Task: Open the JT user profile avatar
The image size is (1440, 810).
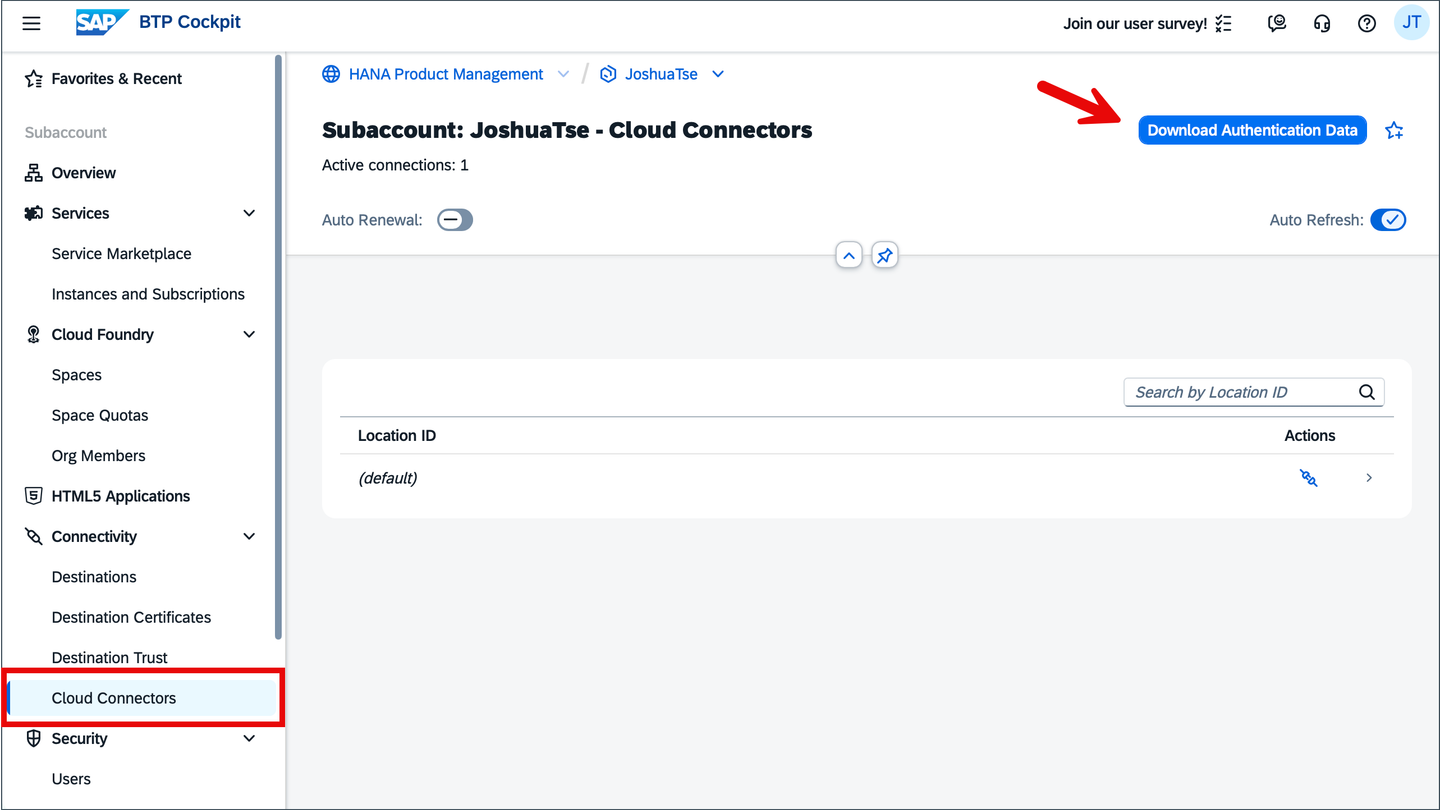Action: [1412, 23]
